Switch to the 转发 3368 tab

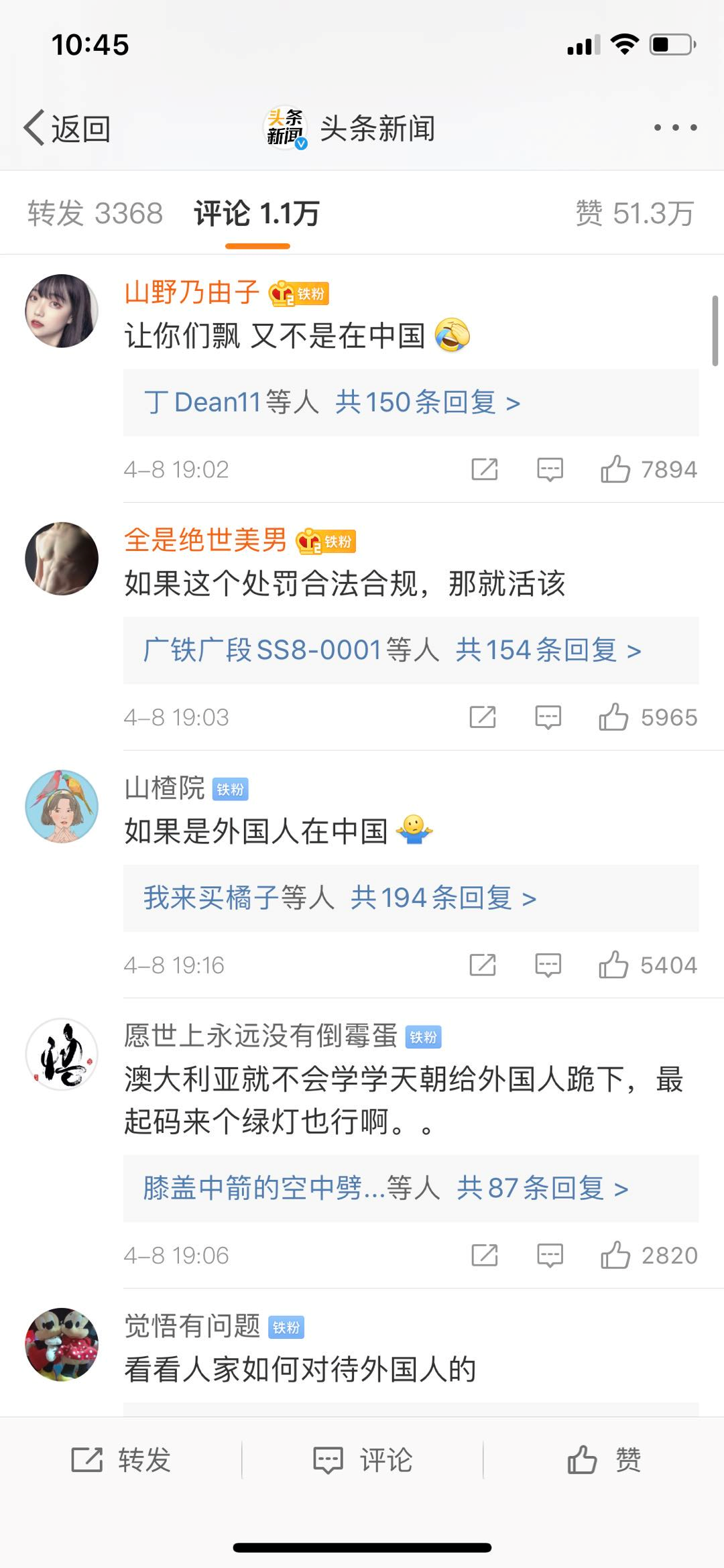[95, 214]
